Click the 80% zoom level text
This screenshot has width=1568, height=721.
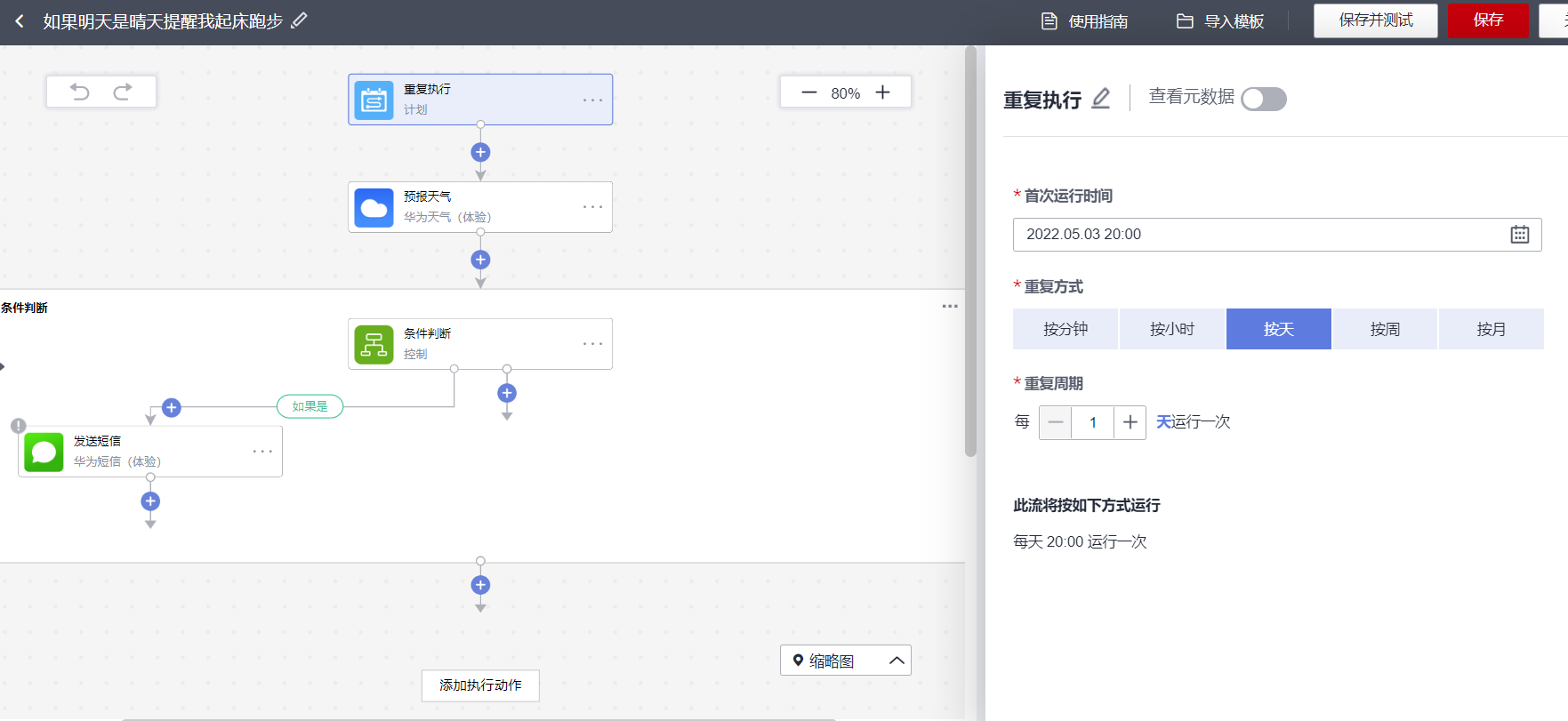pos(846,93)
